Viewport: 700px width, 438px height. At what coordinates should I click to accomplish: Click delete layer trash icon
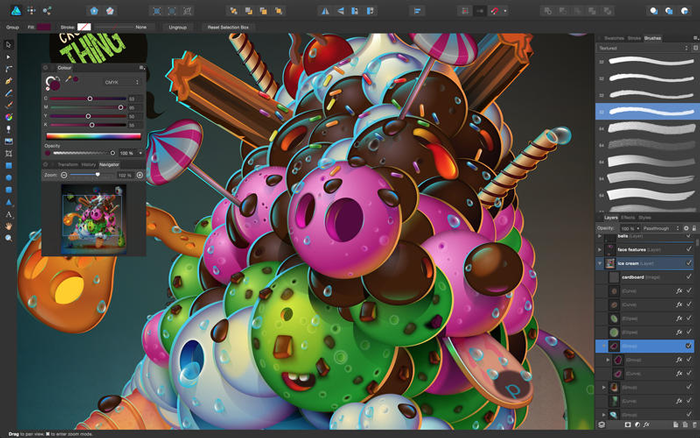pos(694,425)
